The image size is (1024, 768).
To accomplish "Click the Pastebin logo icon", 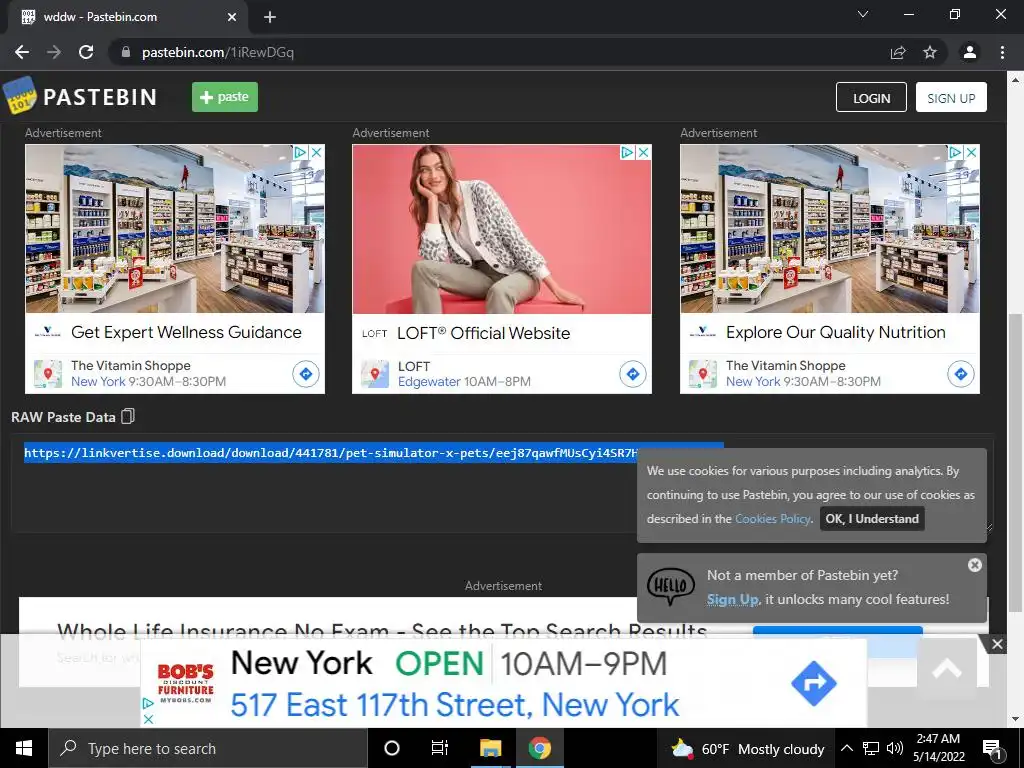I will [x=20, y=96].
